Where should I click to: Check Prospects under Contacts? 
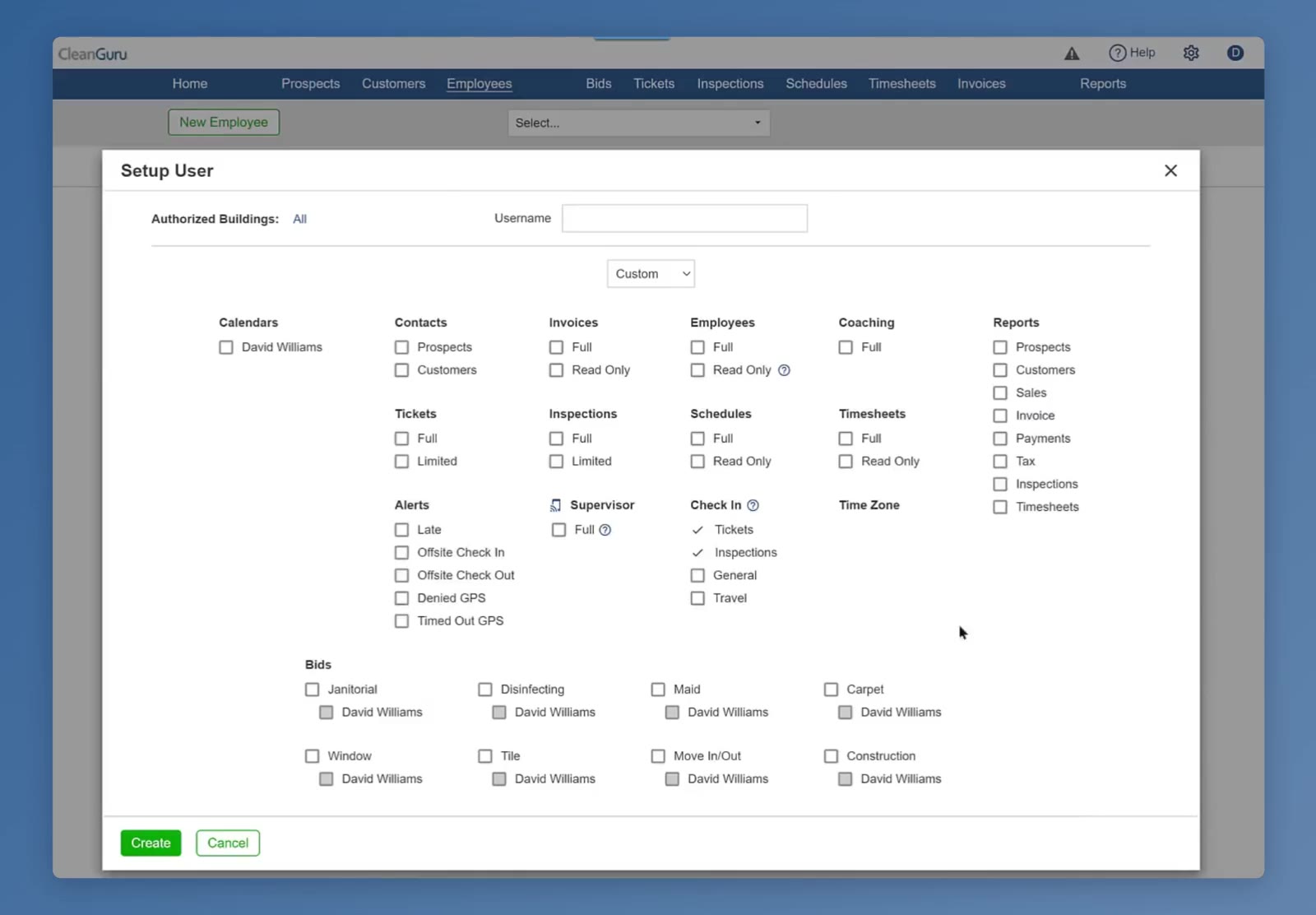tap(401, 347)
